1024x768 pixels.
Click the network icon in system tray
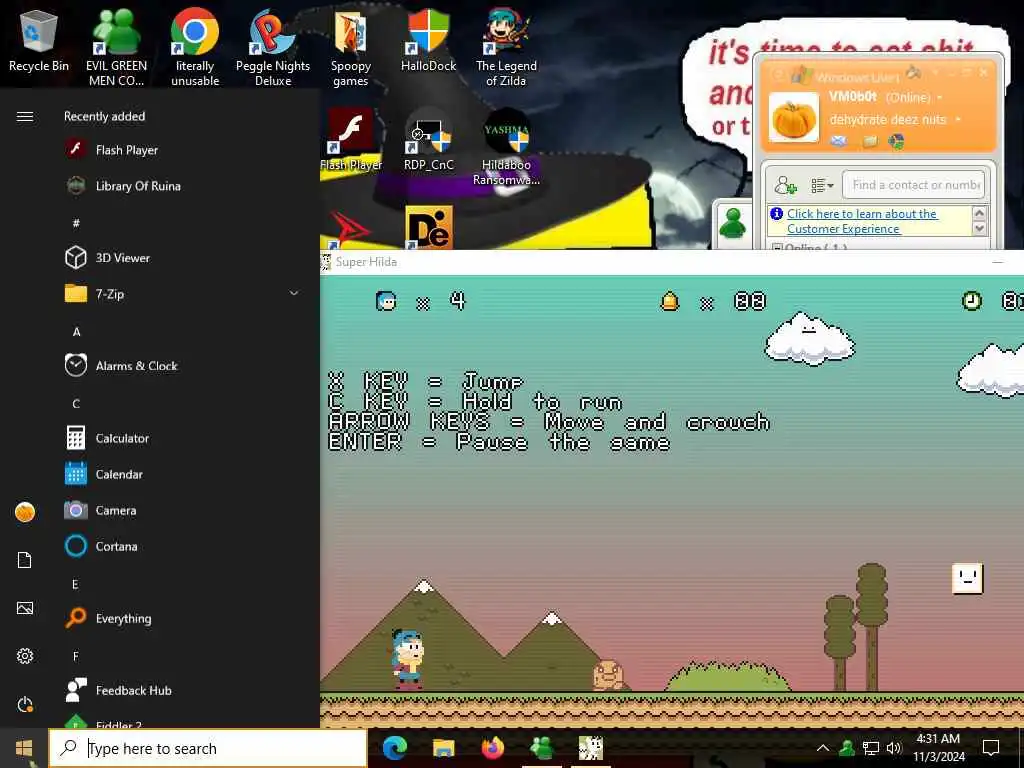[871, 748]
